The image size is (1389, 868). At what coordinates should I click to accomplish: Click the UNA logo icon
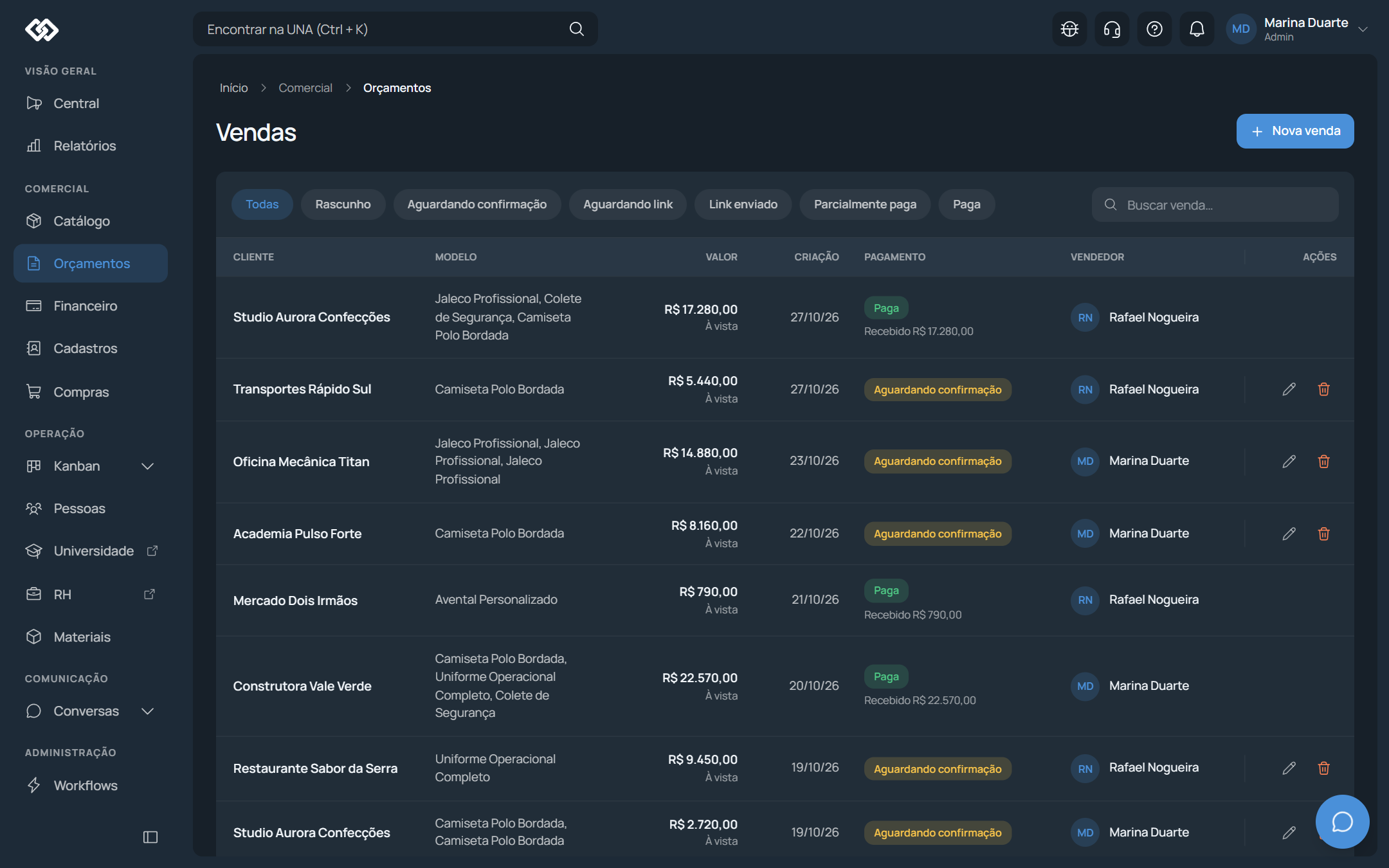42,30
